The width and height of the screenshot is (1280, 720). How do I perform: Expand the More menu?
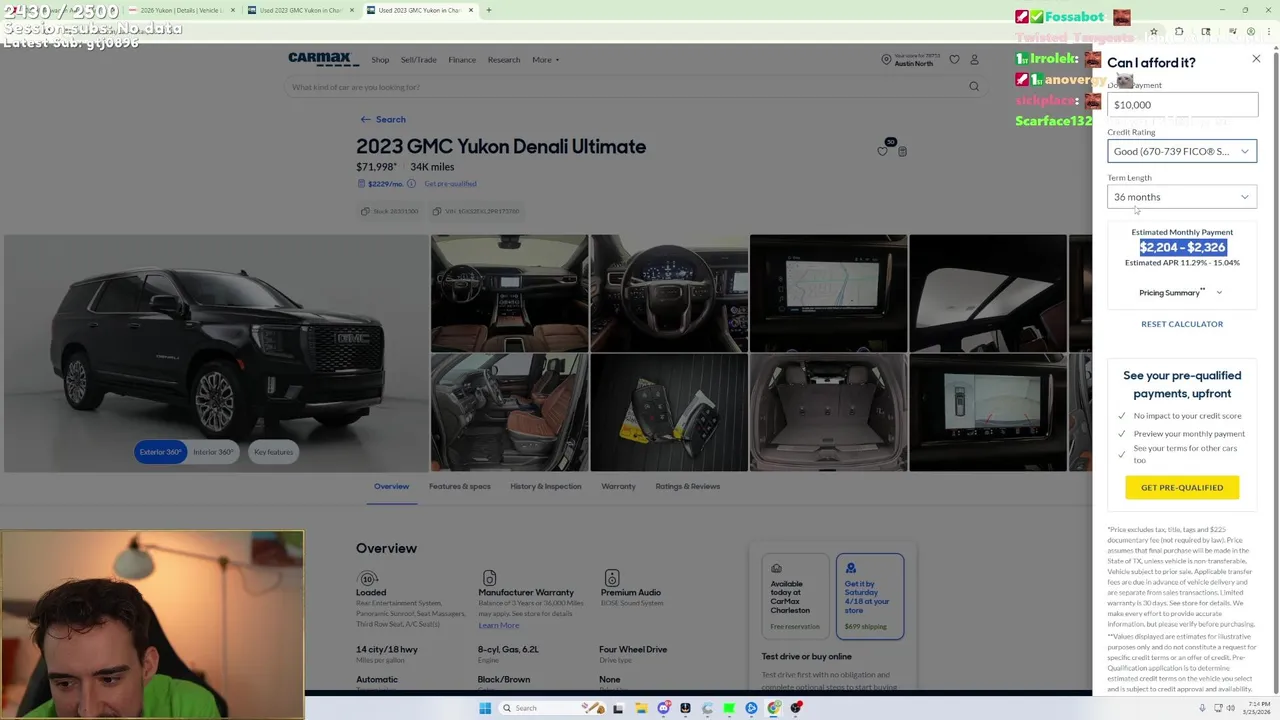pos(545,60)
